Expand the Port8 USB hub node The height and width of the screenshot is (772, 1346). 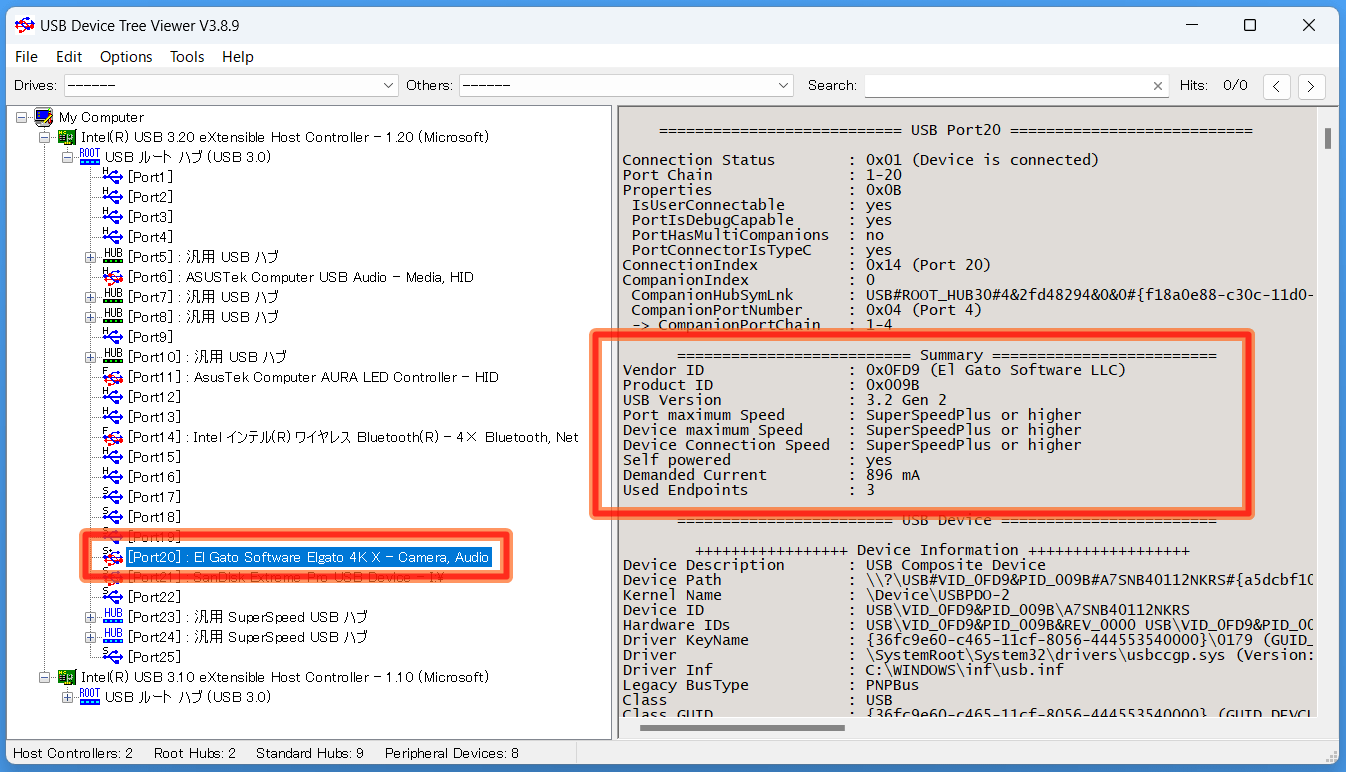coord(91,317)
